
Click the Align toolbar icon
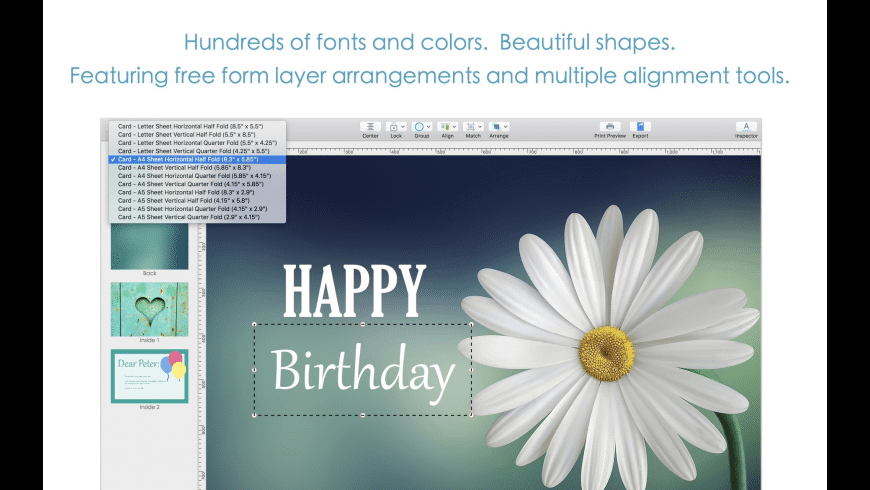point(444,127)
